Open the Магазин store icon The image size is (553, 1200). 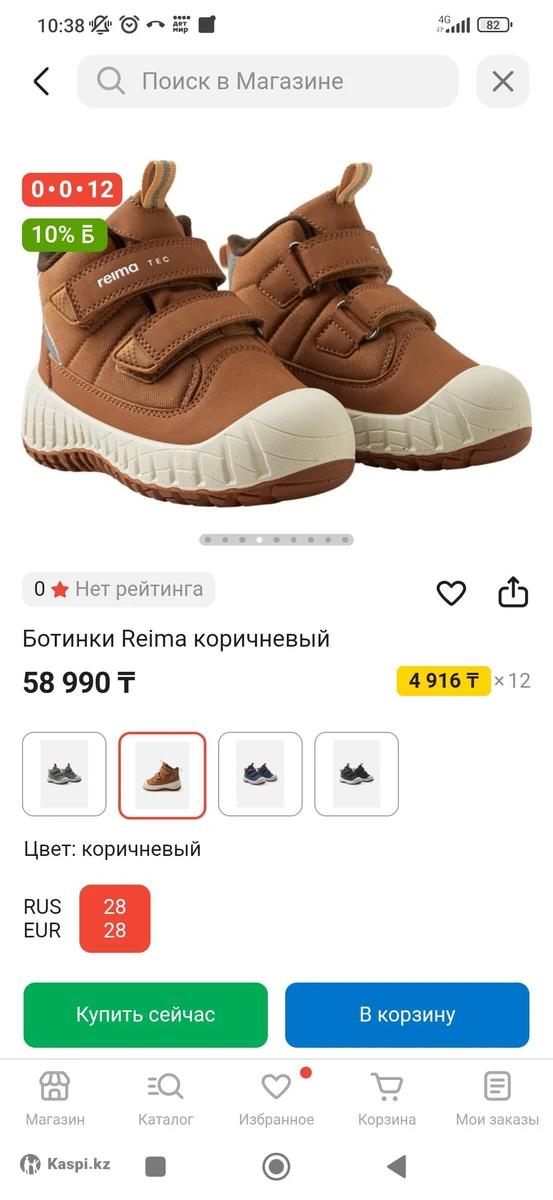coord(55,1086)
